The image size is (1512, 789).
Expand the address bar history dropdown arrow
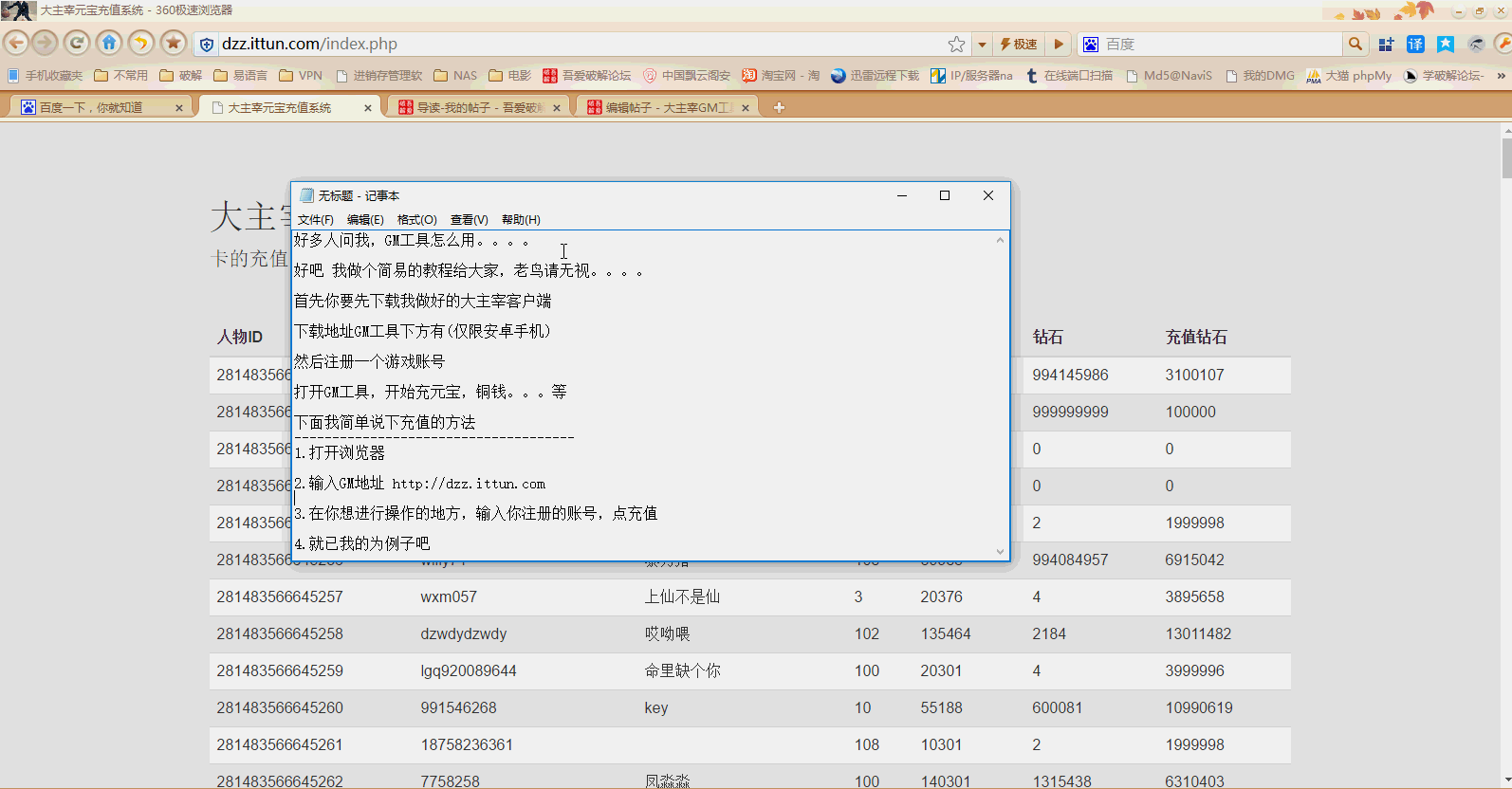pyautogui.click(x=982, y=45)
